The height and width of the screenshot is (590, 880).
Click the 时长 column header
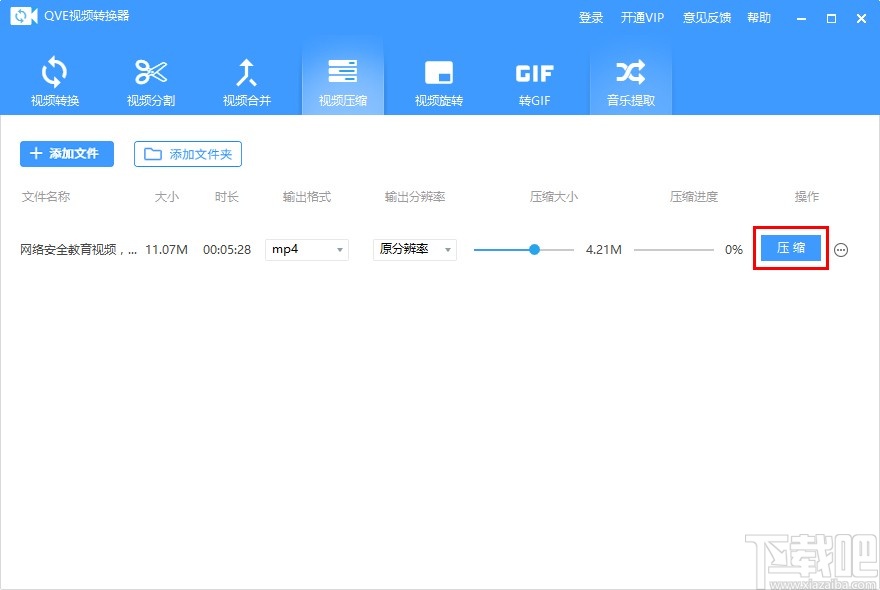(227, 197)
